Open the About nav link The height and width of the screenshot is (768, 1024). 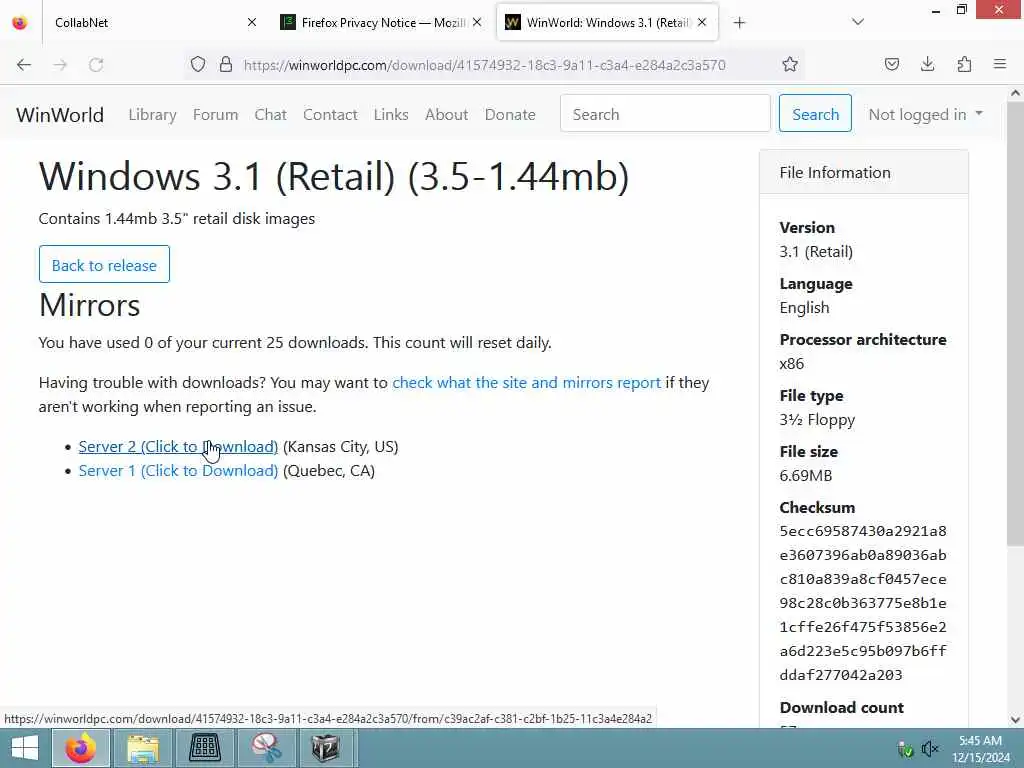tap(446, 114)
